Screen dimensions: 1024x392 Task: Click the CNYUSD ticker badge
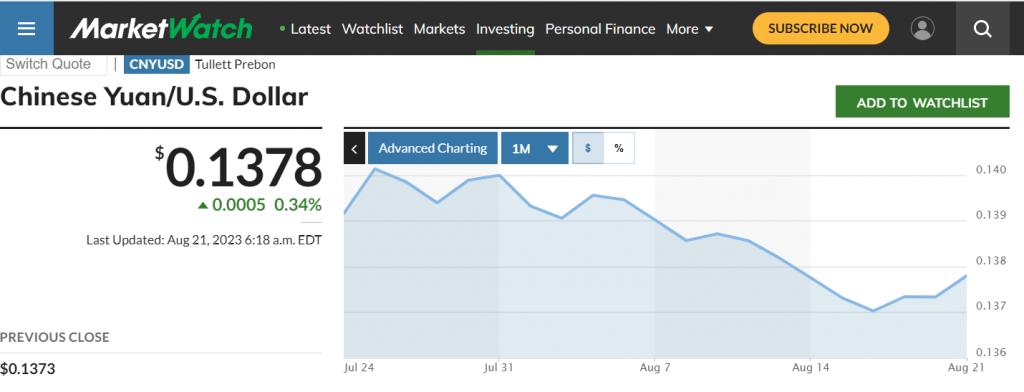point(157,65)
